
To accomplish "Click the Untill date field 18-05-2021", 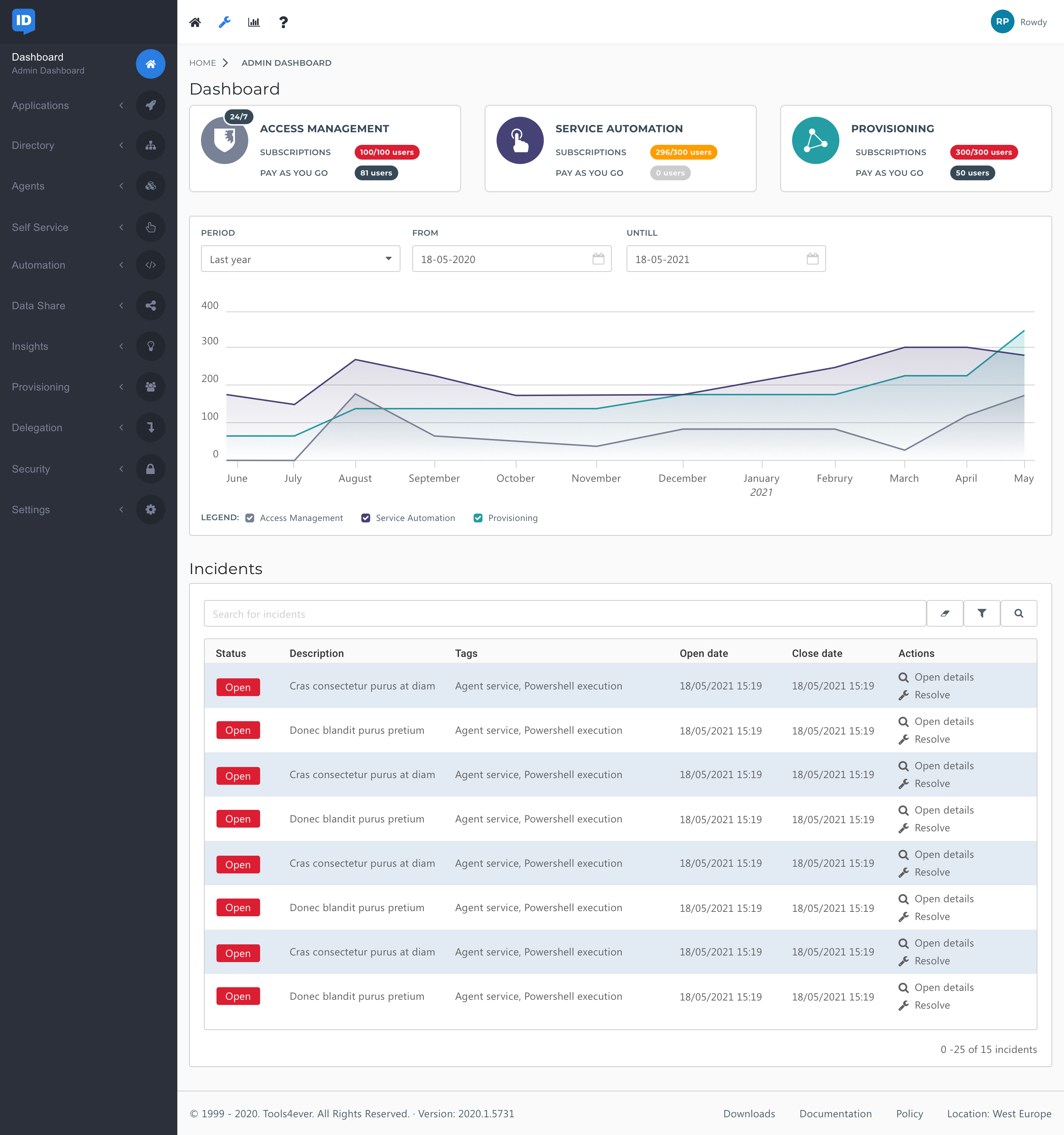I will [x=726, y=259].
